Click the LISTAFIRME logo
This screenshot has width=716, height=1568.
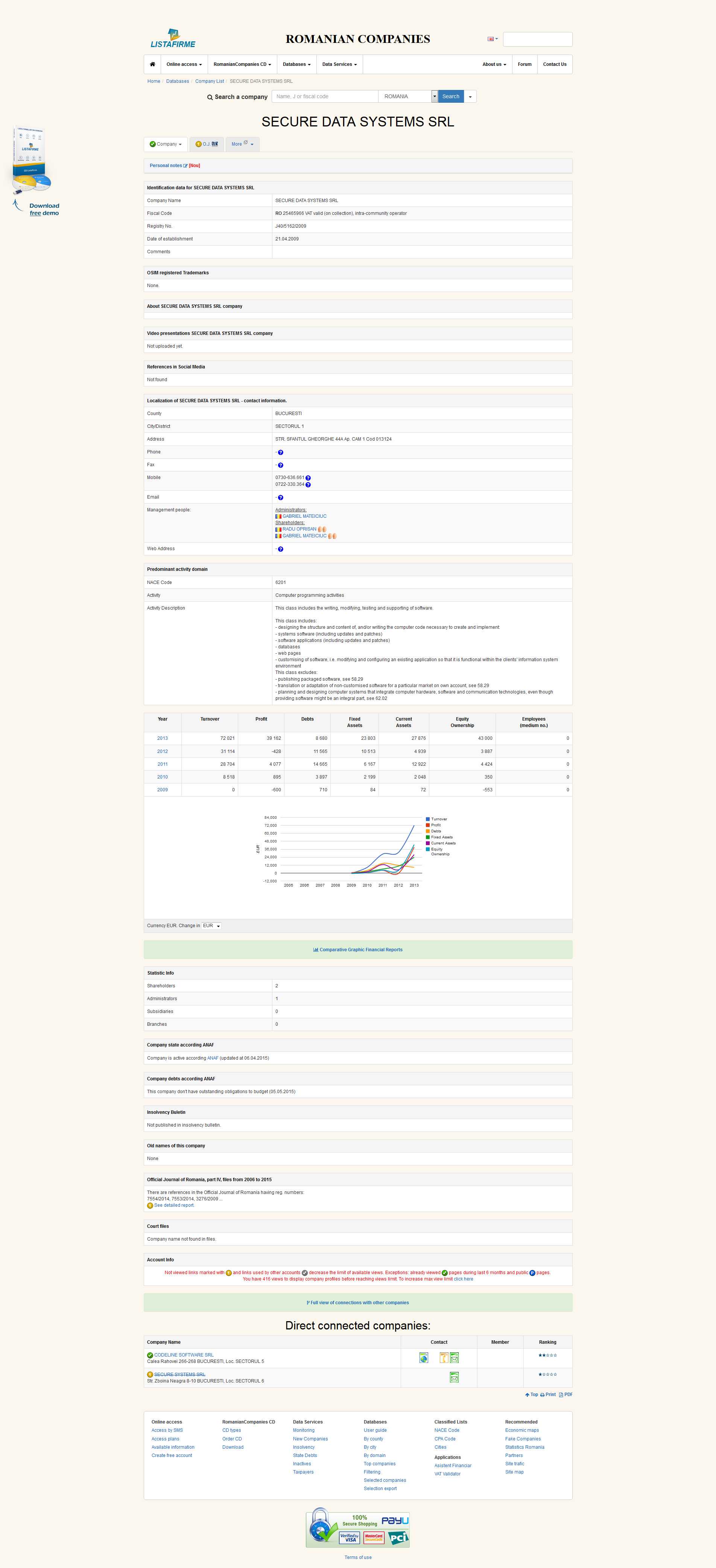coord(173,39)
